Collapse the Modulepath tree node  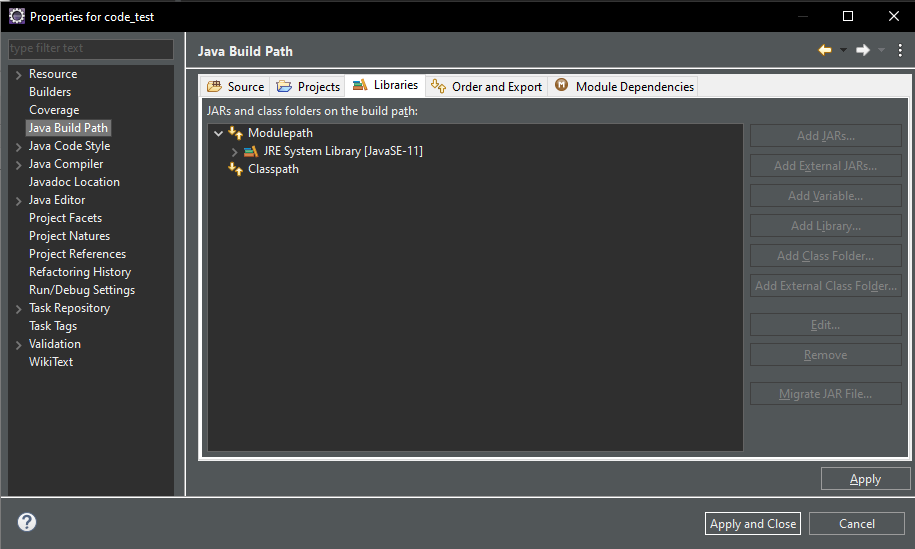pos(218,134)
